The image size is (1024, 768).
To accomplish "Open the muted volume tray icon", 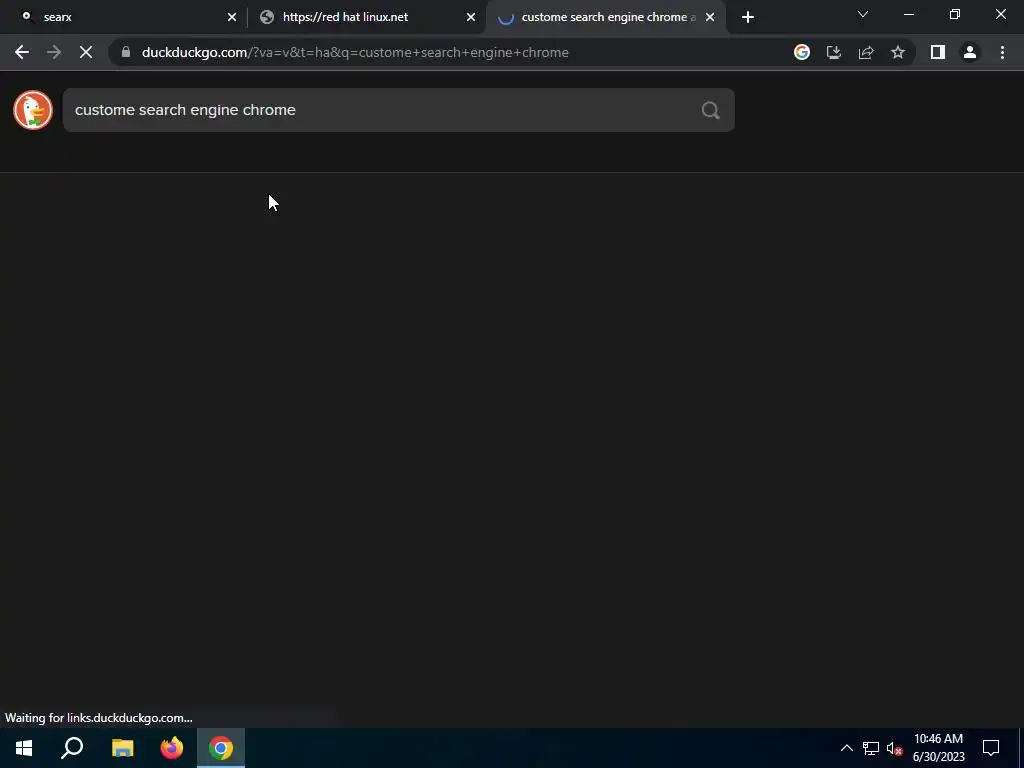I will pos(895,748).
